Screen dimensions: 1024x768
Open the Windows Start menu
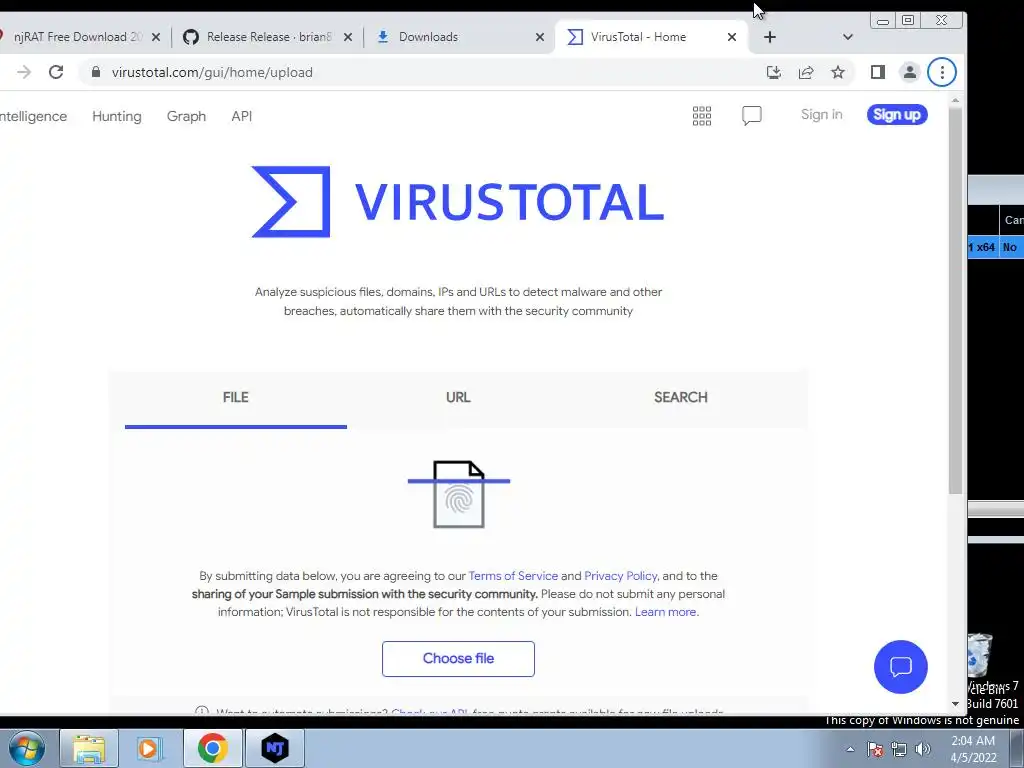(27, 748)
